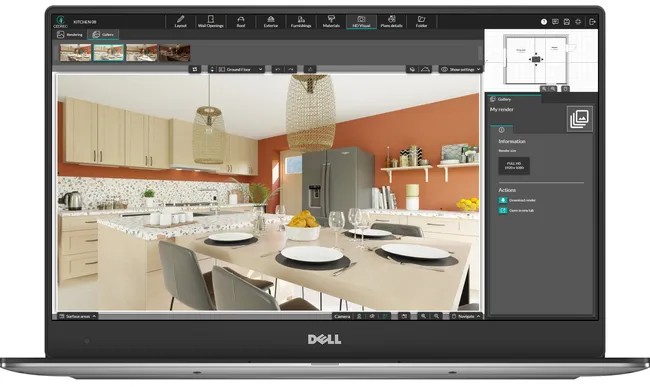Select the third gallery render thumbnail

click(141, 53)
